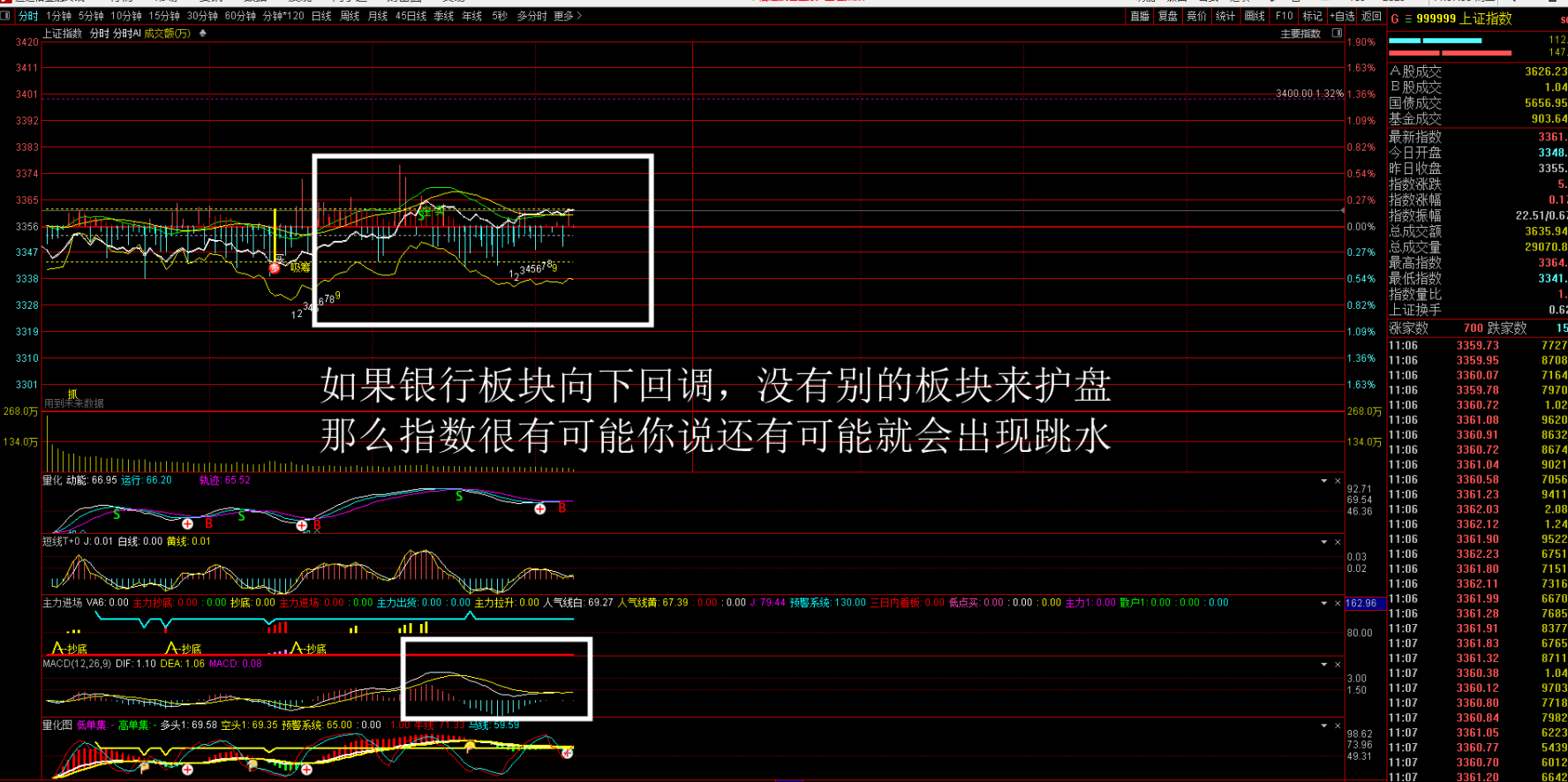Click the 分时AI indicator label
Viewport: 1568px width, 782px height.
[127, 34]
